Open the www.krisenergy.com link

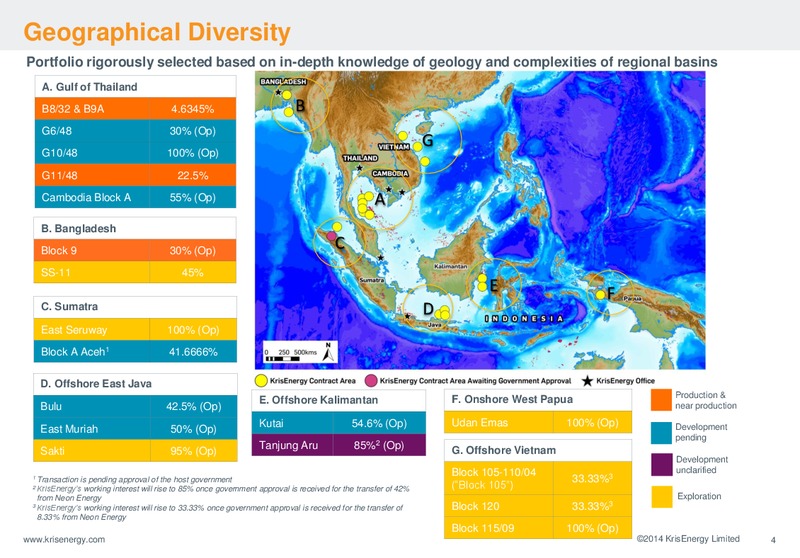point(64,539)
